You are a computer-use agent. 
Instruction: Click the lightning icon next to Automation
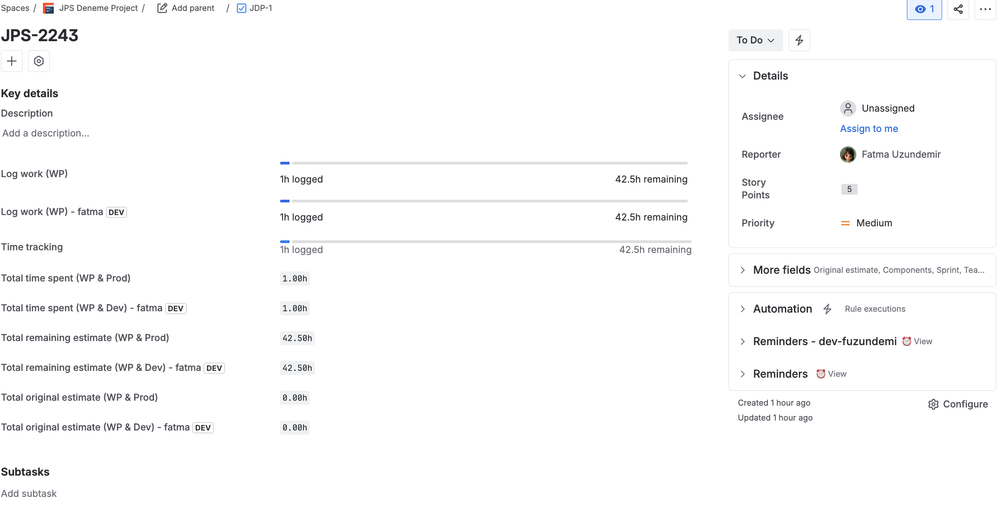tap(827, 309)
